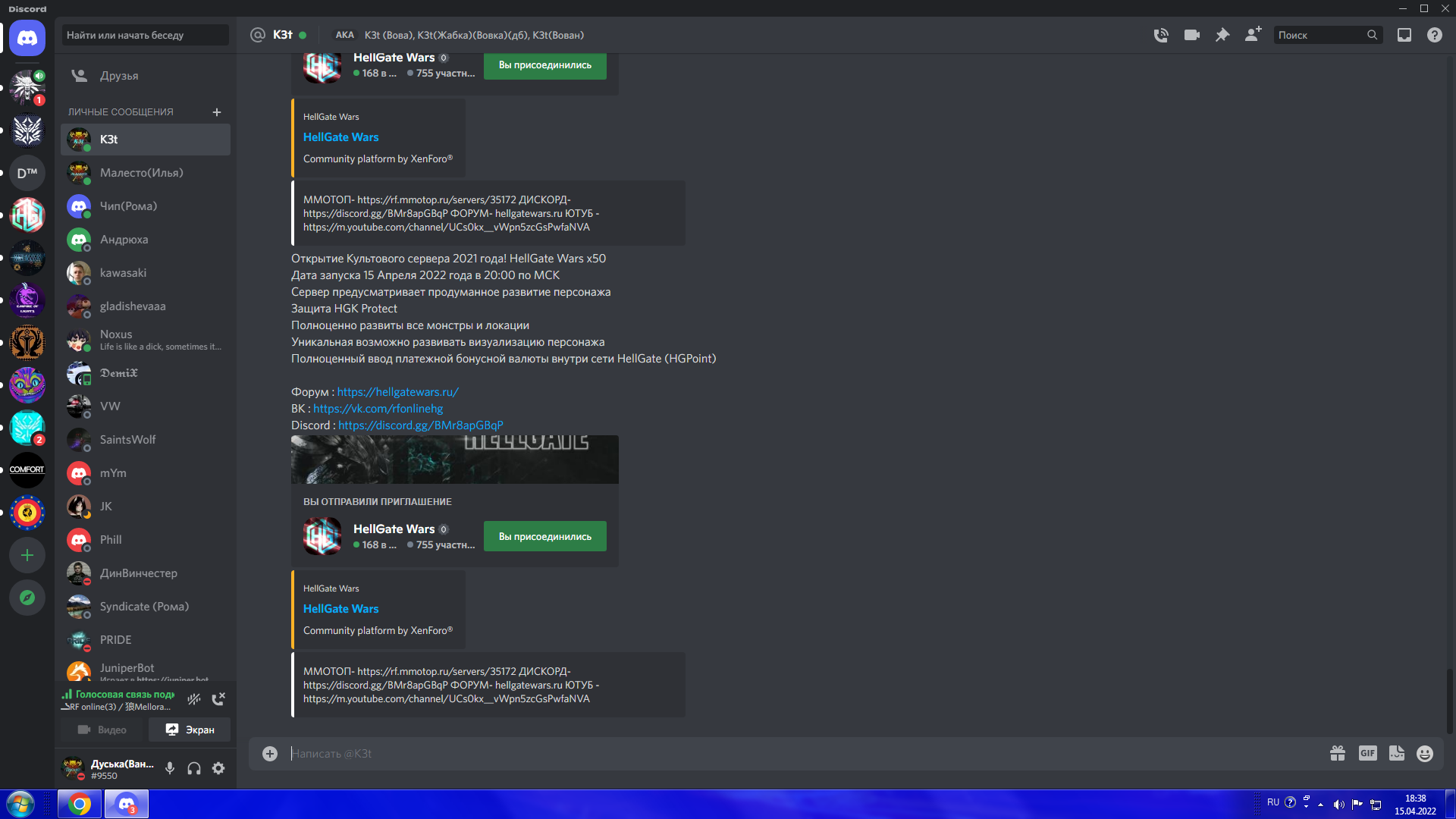Open chat with Малесто(Илья)
This screenshot has height=819, width=1456.
[x=146, y=173]
